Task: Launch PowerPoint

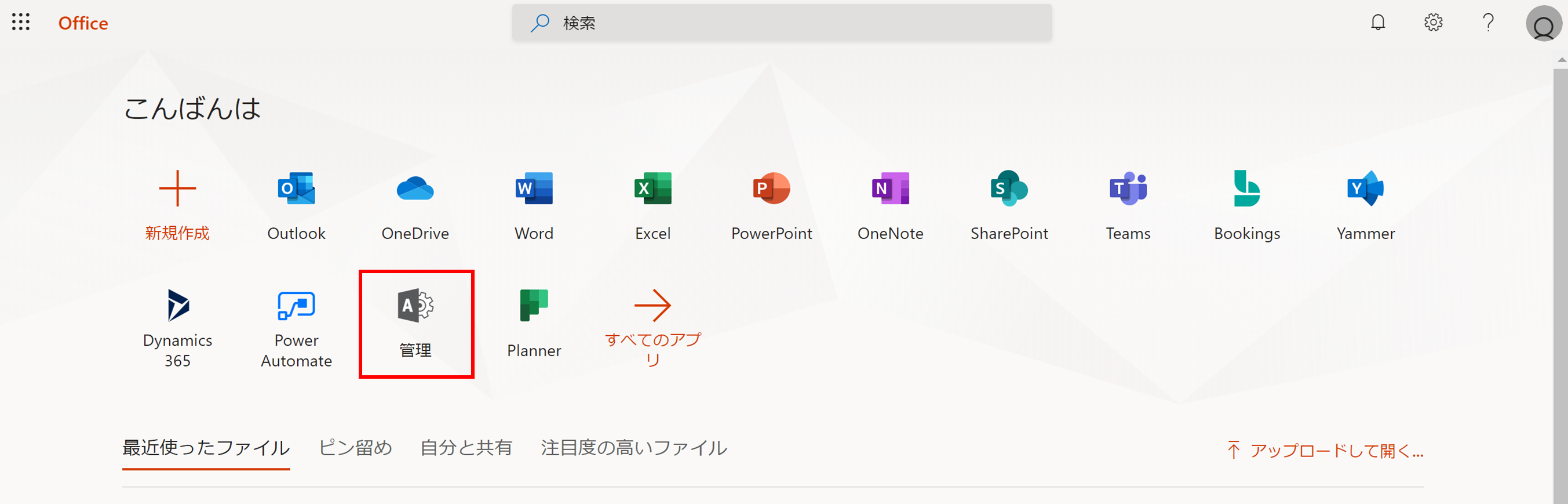Action: pyautogui.click(x=771, y=205)
